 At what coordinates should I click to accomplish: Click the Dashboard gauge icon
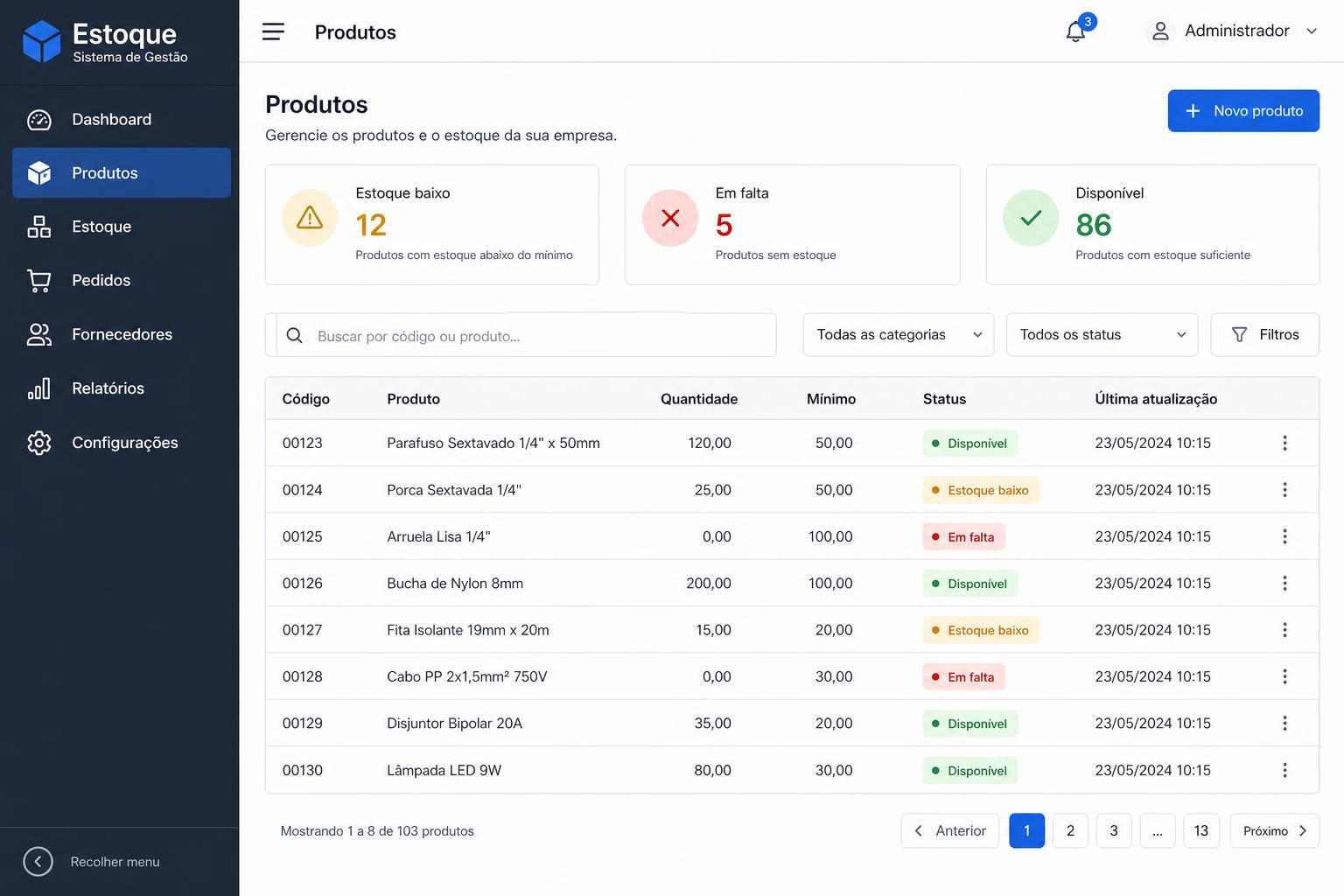[39, 120]
